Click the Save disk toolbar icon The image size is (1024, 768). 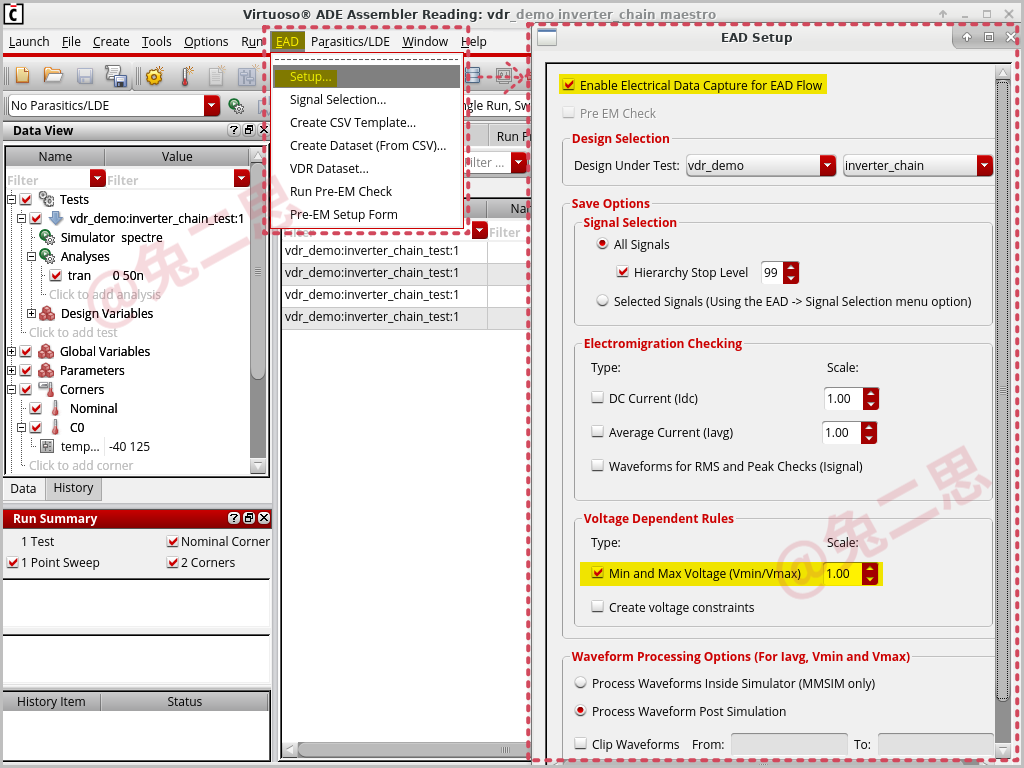click(85, 76)
